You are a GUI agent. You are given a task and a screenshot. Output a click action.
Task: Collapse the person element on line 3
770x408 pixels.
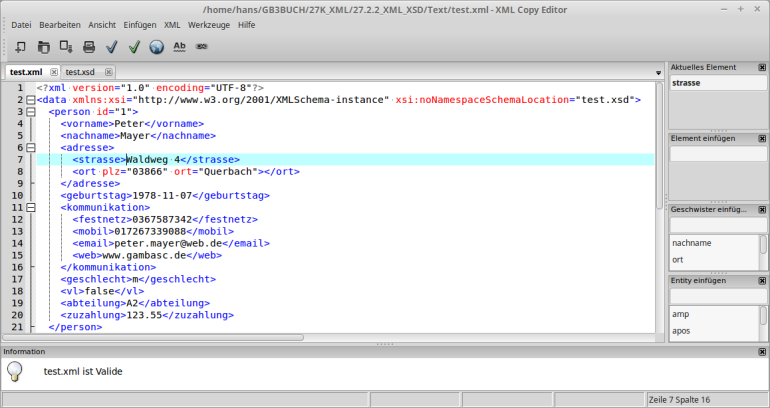pyautogui.click(x=30, y=112)
